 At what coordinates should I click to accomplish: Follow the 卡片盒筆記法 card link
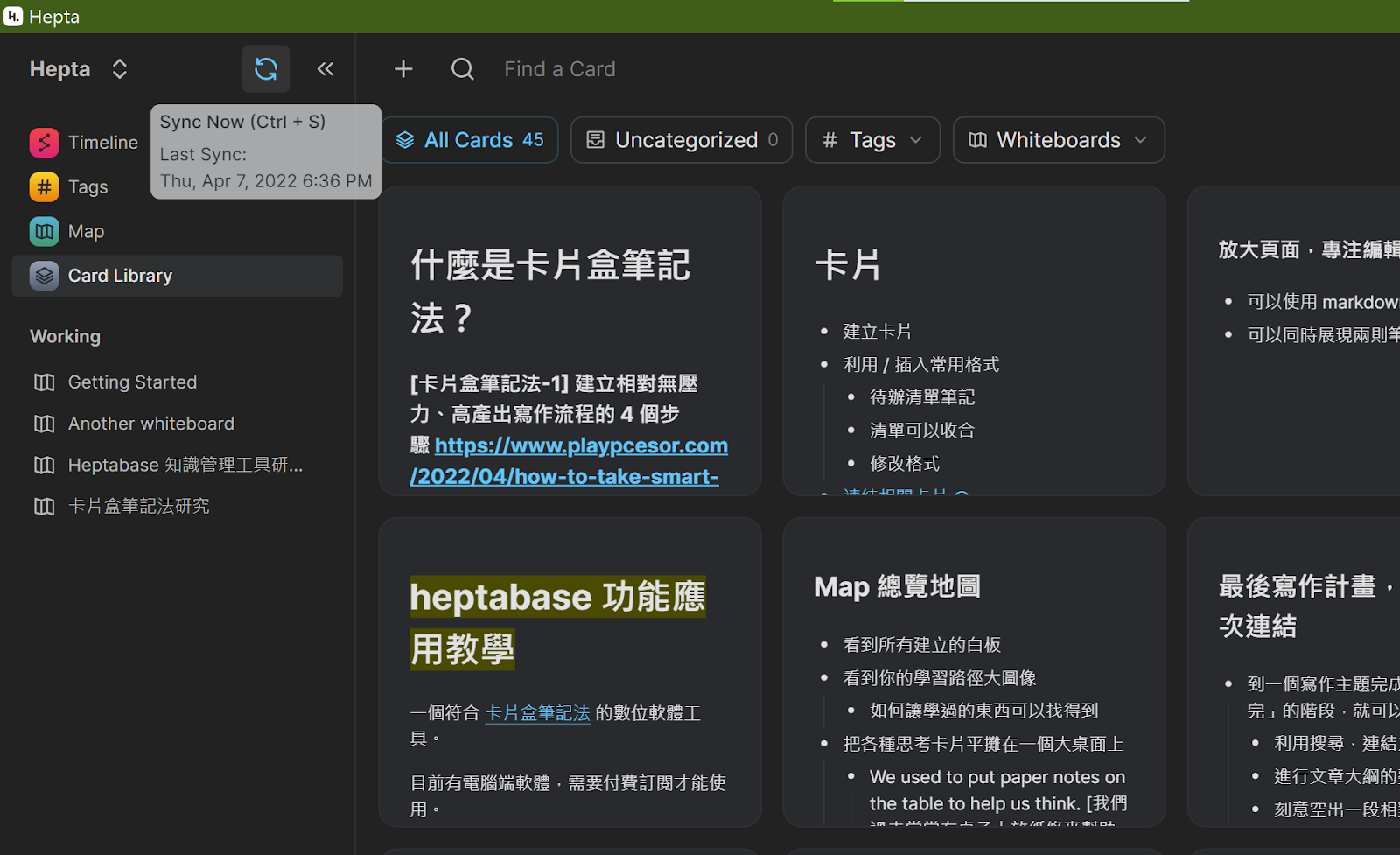click(x=537, y=713)
